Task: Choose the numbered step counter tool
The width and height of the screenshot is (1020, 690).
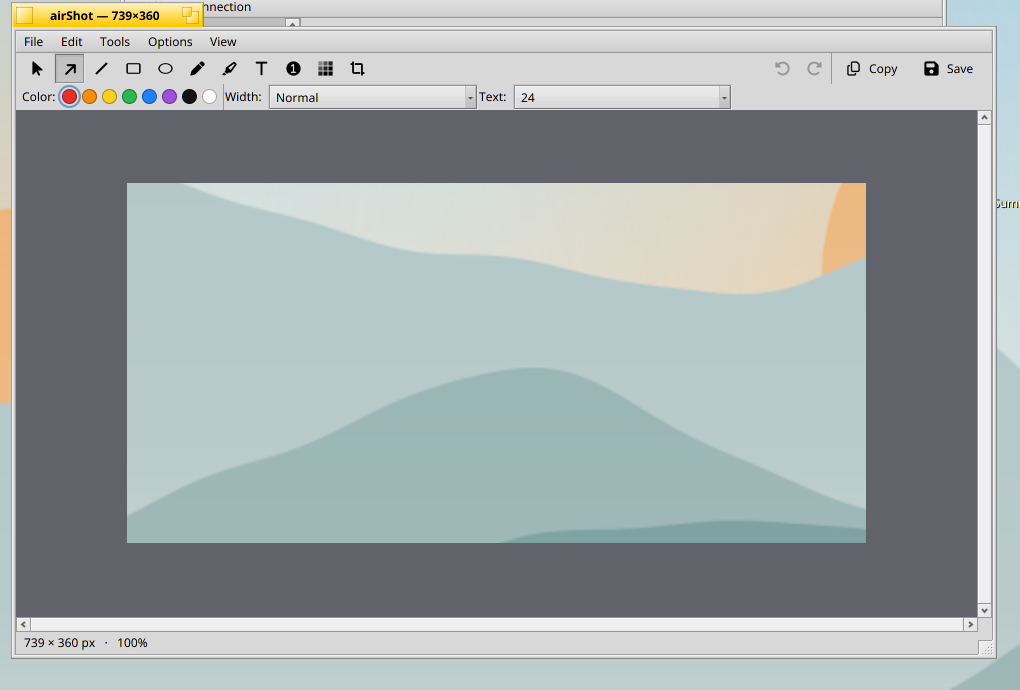Action: pyautogui.click(x=293, y=69)
